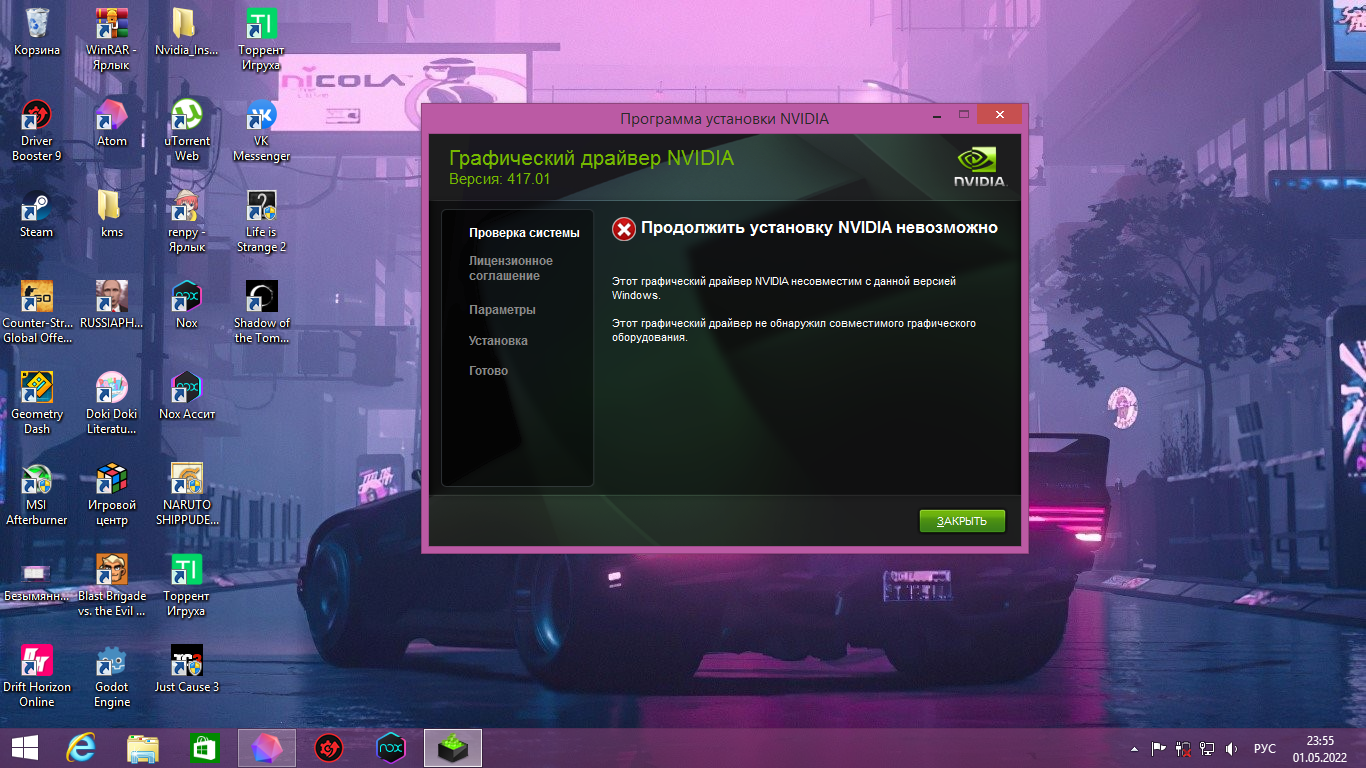Select the Life is Strange 2 icon
Viewport: 1366px width, 768px height.
261,221
